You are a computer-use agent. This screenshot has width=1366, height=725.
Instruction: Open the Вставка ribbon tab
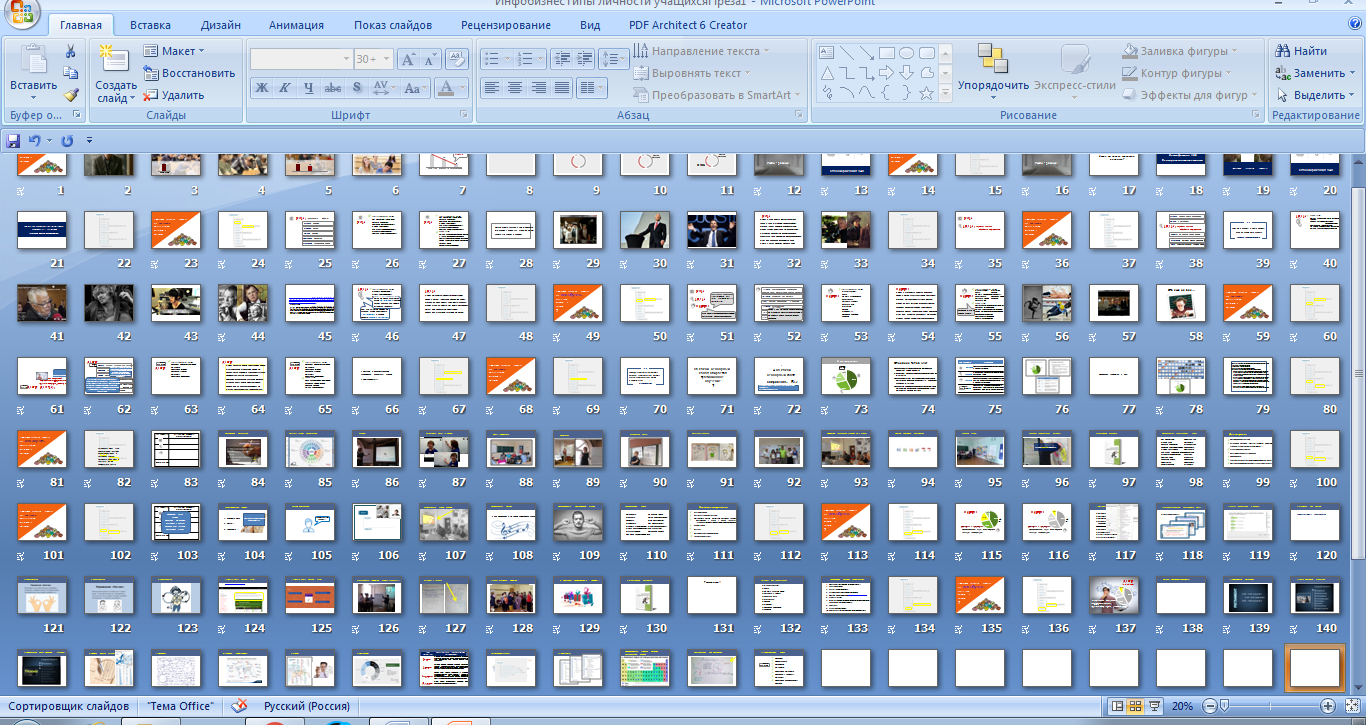point(150,25)
